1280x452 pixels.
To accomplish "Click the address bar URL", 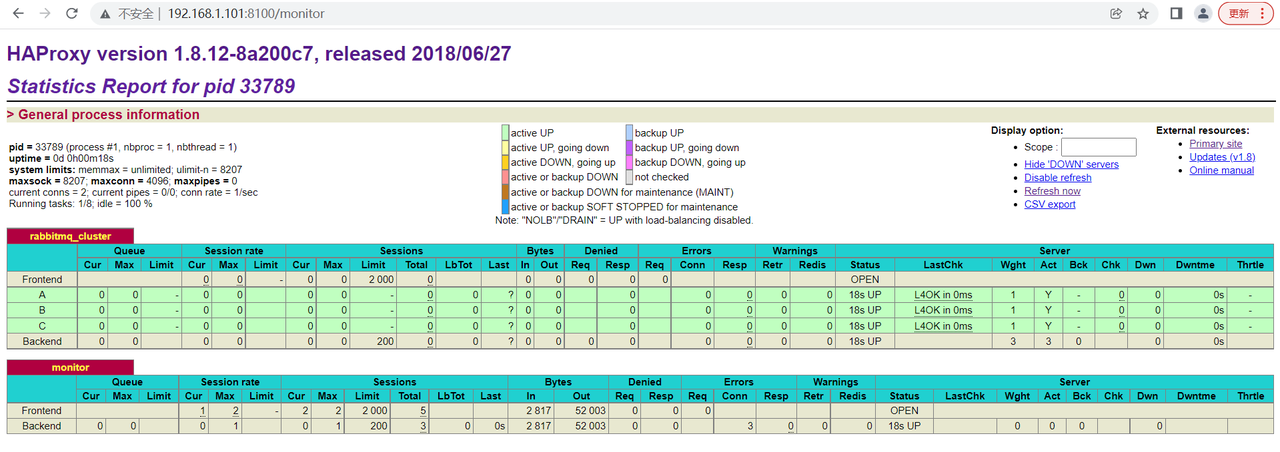I will (245, 14).
